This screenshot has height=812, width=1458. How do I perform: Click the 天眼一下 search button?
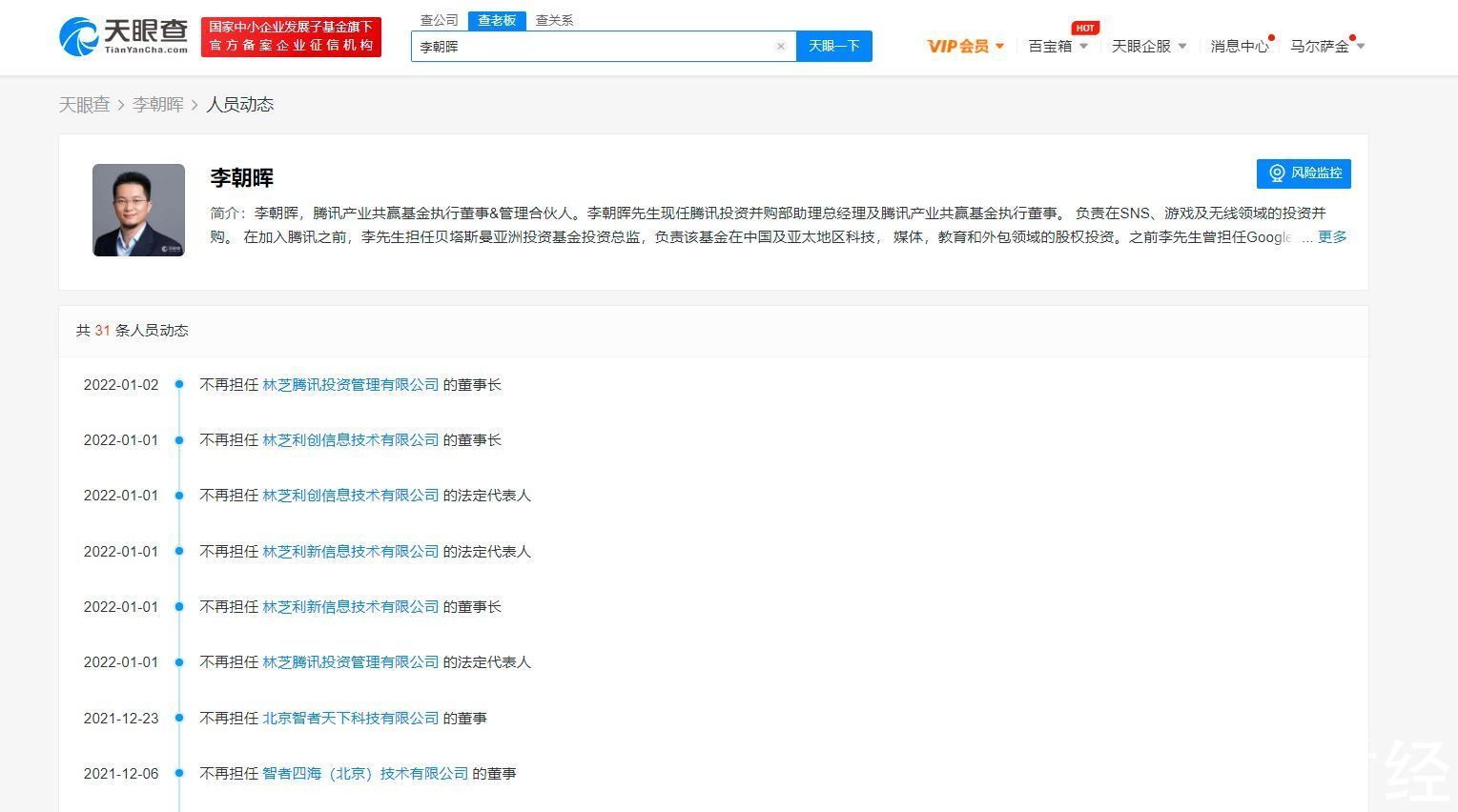834,46
